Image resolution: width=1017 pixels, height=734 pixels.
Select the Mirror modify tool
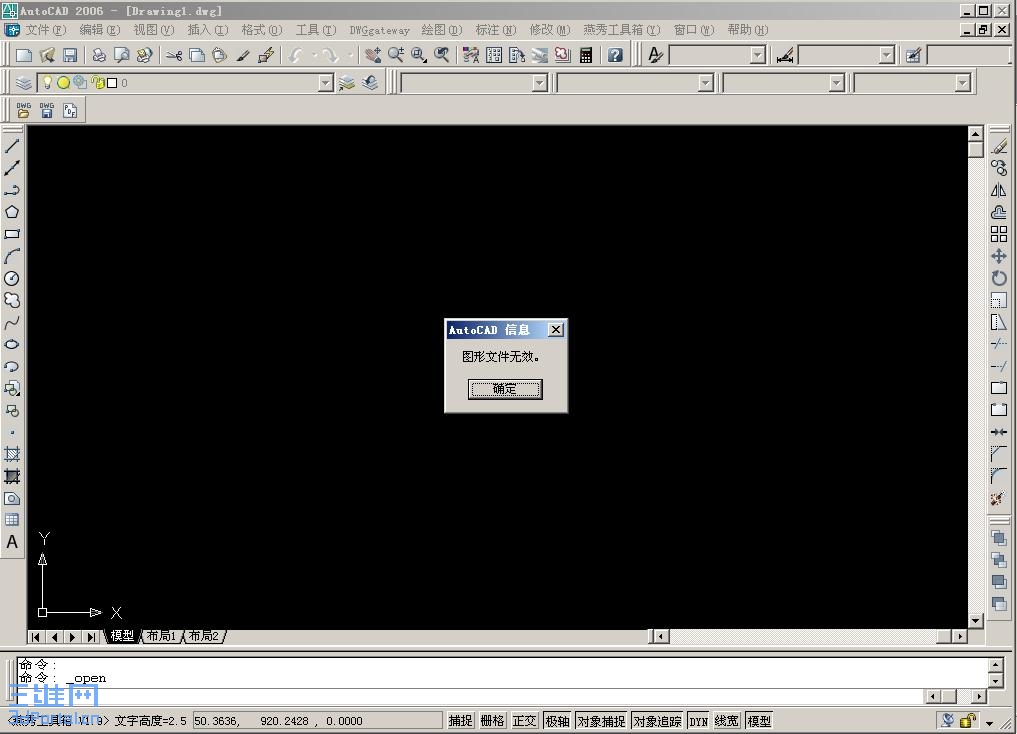(999, 191)
